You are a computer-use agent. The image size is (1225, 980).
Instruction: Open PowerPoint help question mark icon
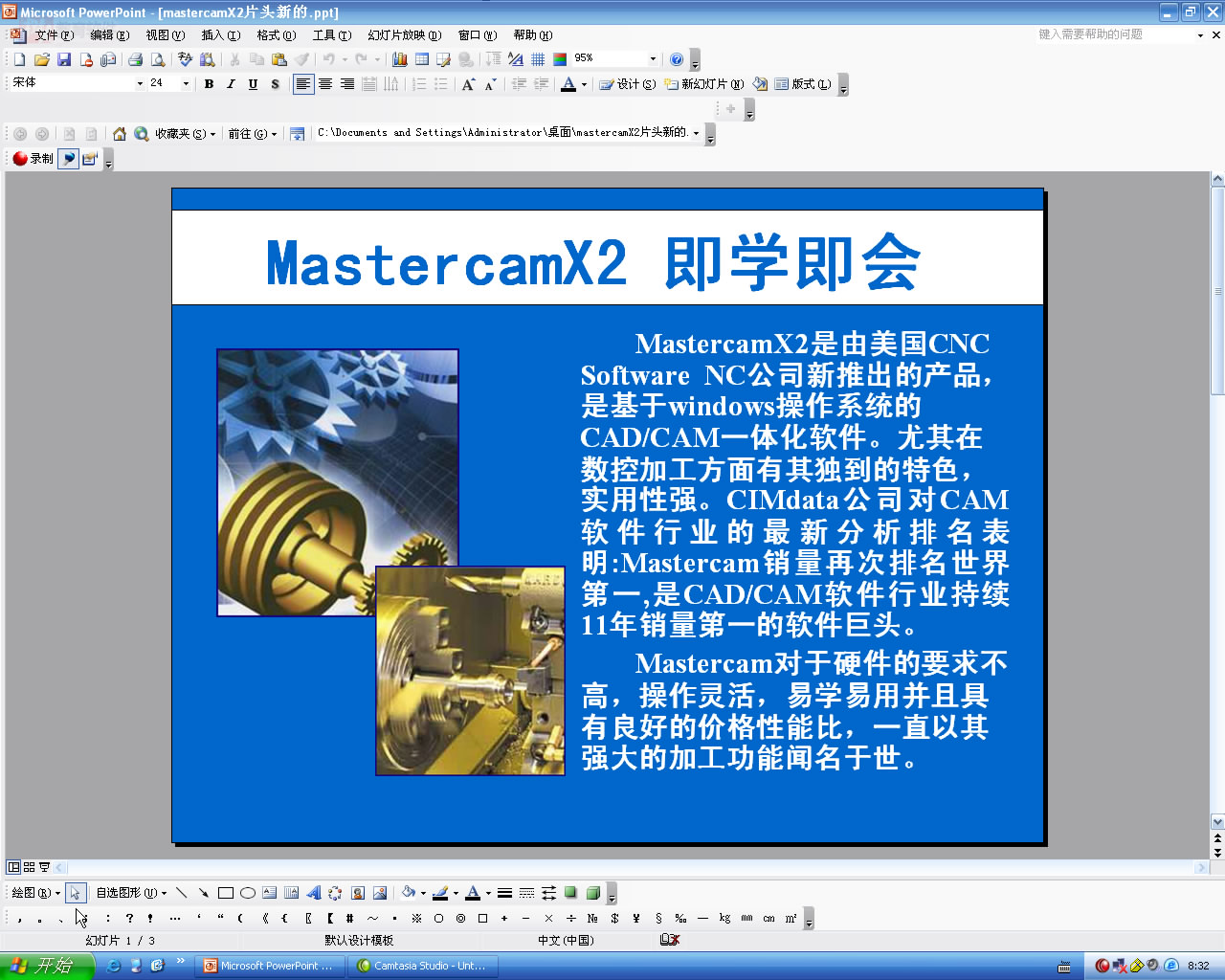pos(677,59)
